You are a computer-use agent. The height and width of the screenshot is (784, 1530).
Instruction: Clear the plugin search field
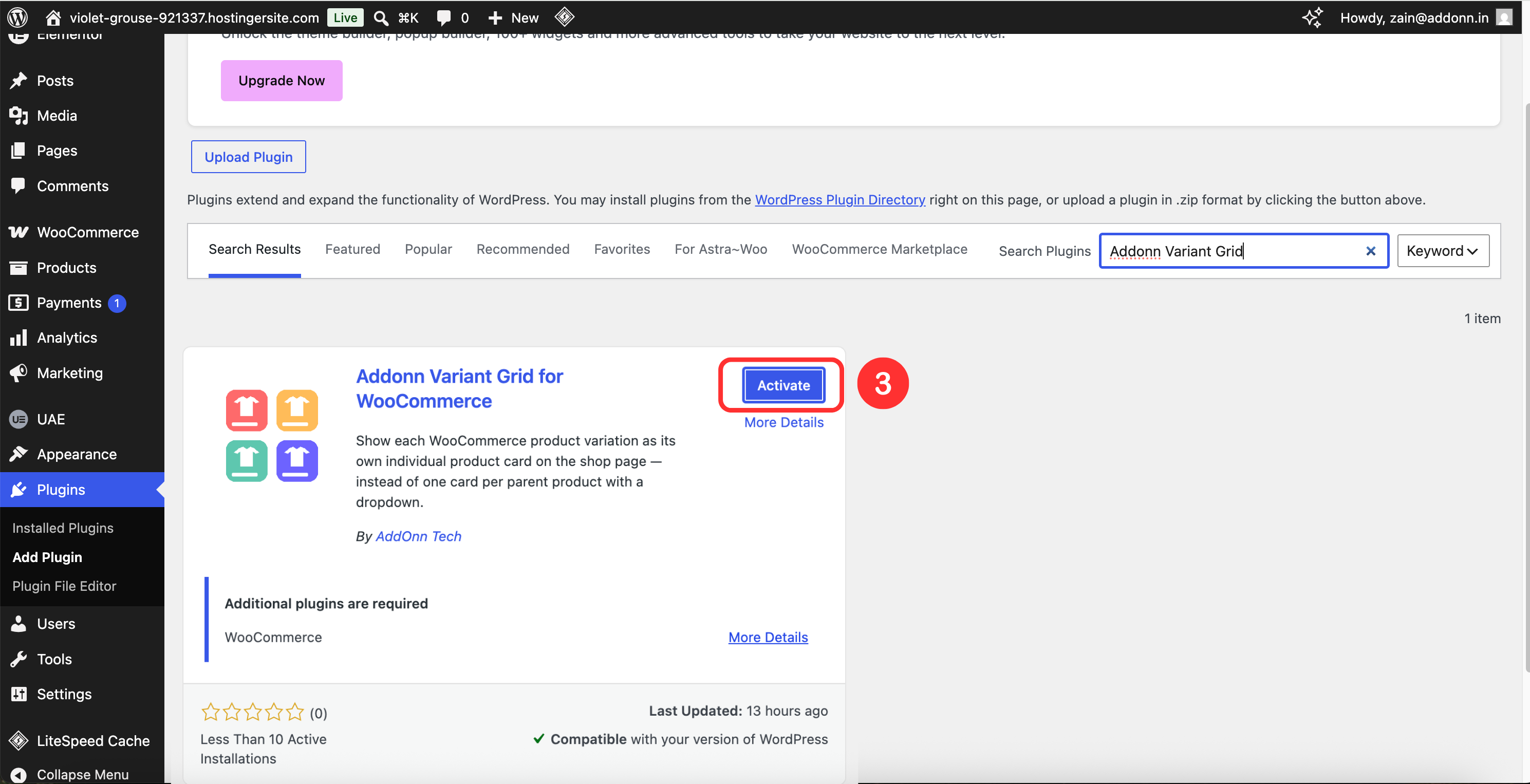click(1370, 251)
